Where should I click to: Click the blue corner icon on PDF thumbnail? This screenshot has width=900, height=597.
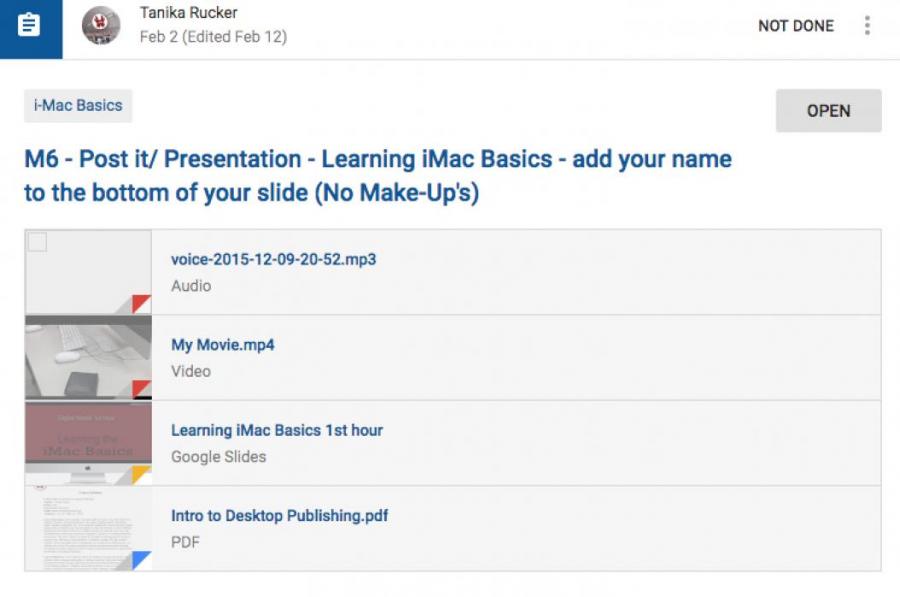click(x=143, y=561)
